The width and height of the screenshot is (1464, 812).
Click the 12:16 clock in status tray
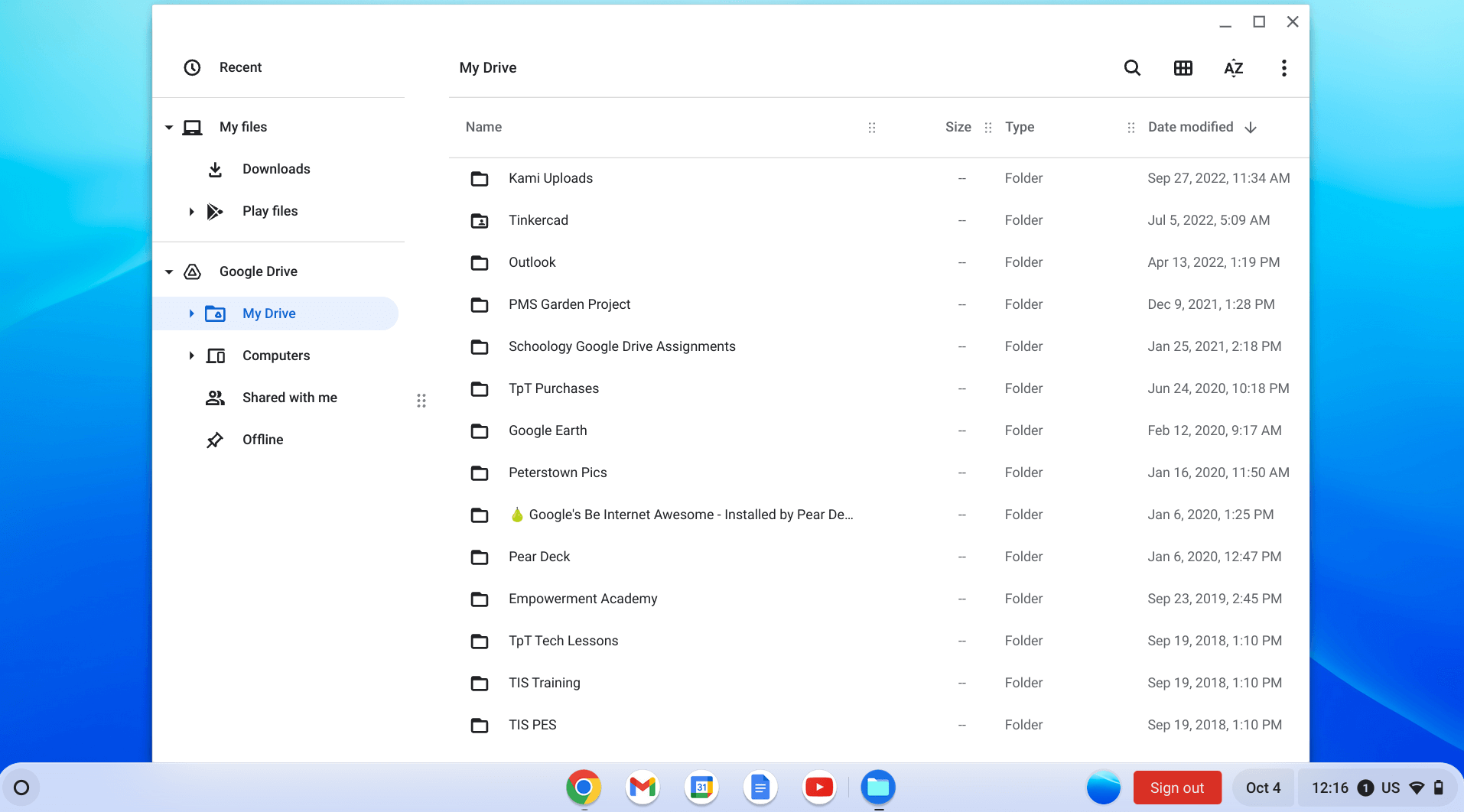[1329, 788]
